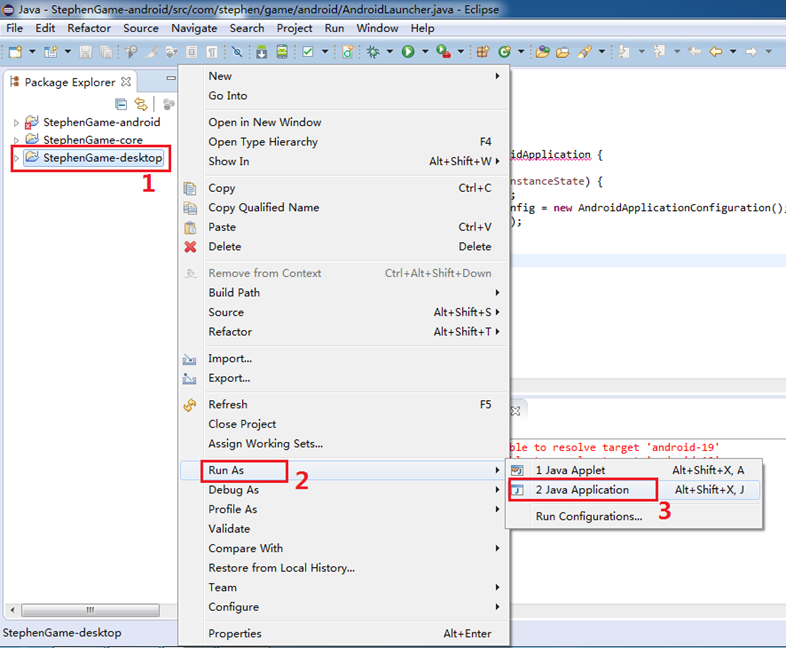Click the new Android XML file icon

click(347, 52)
